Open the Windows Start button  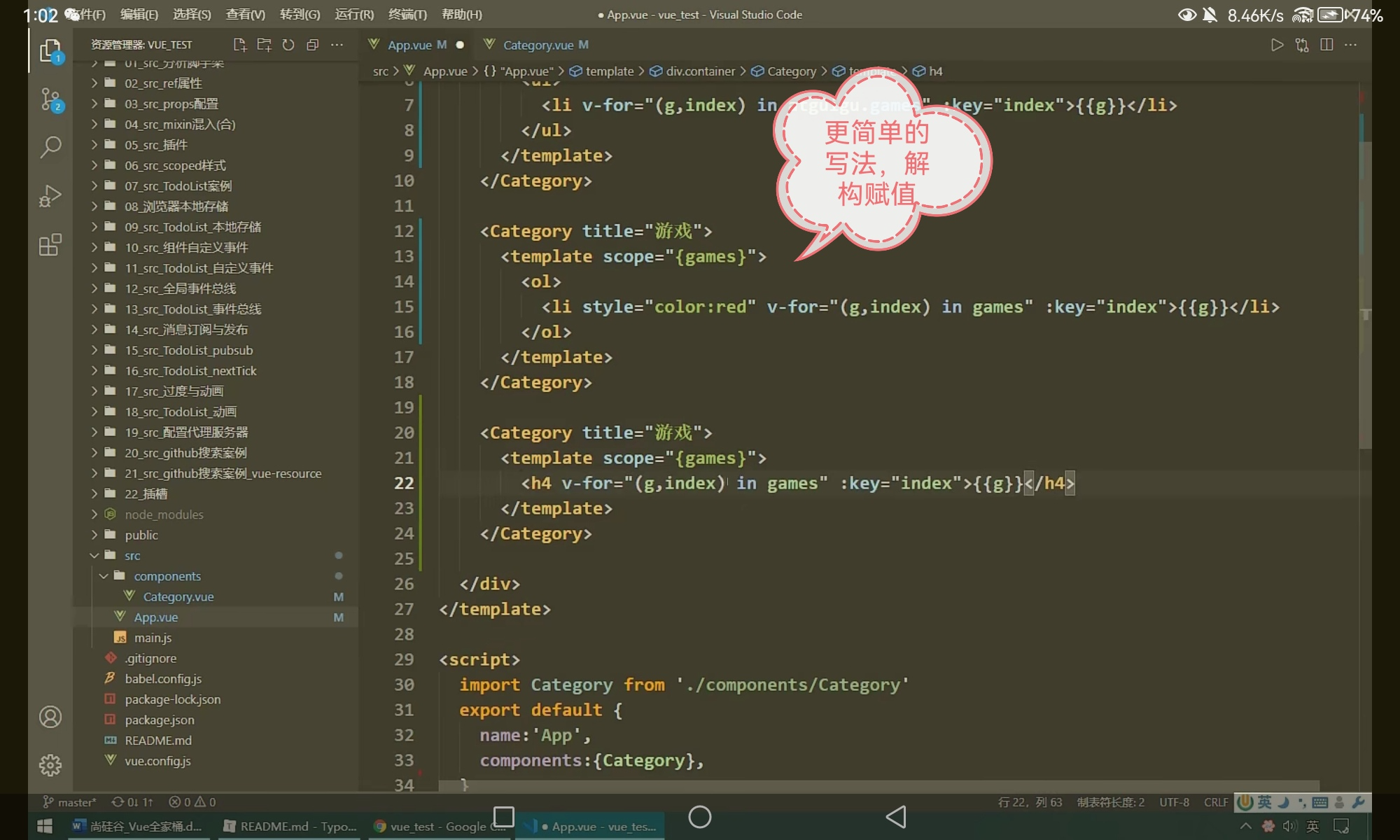45,826
